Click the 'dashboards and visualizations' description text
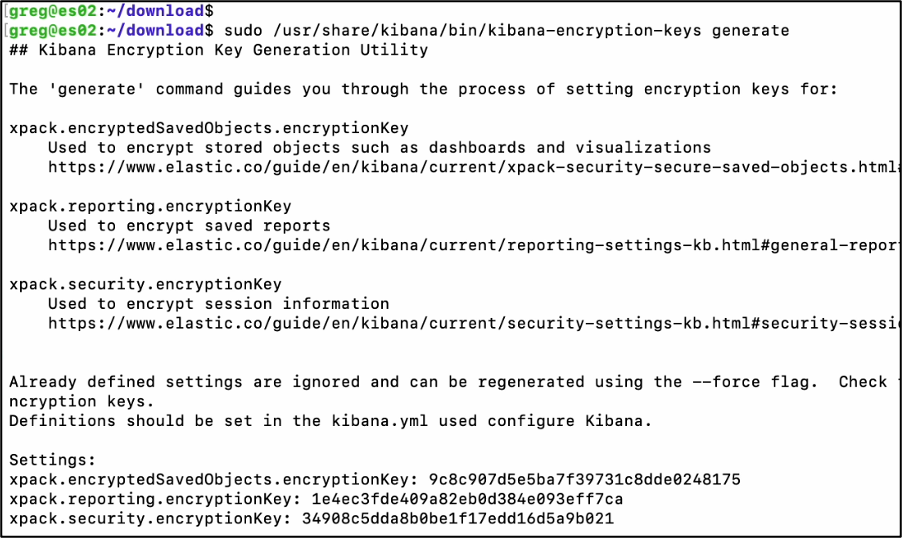902x538 pixels. pos(570,148)
